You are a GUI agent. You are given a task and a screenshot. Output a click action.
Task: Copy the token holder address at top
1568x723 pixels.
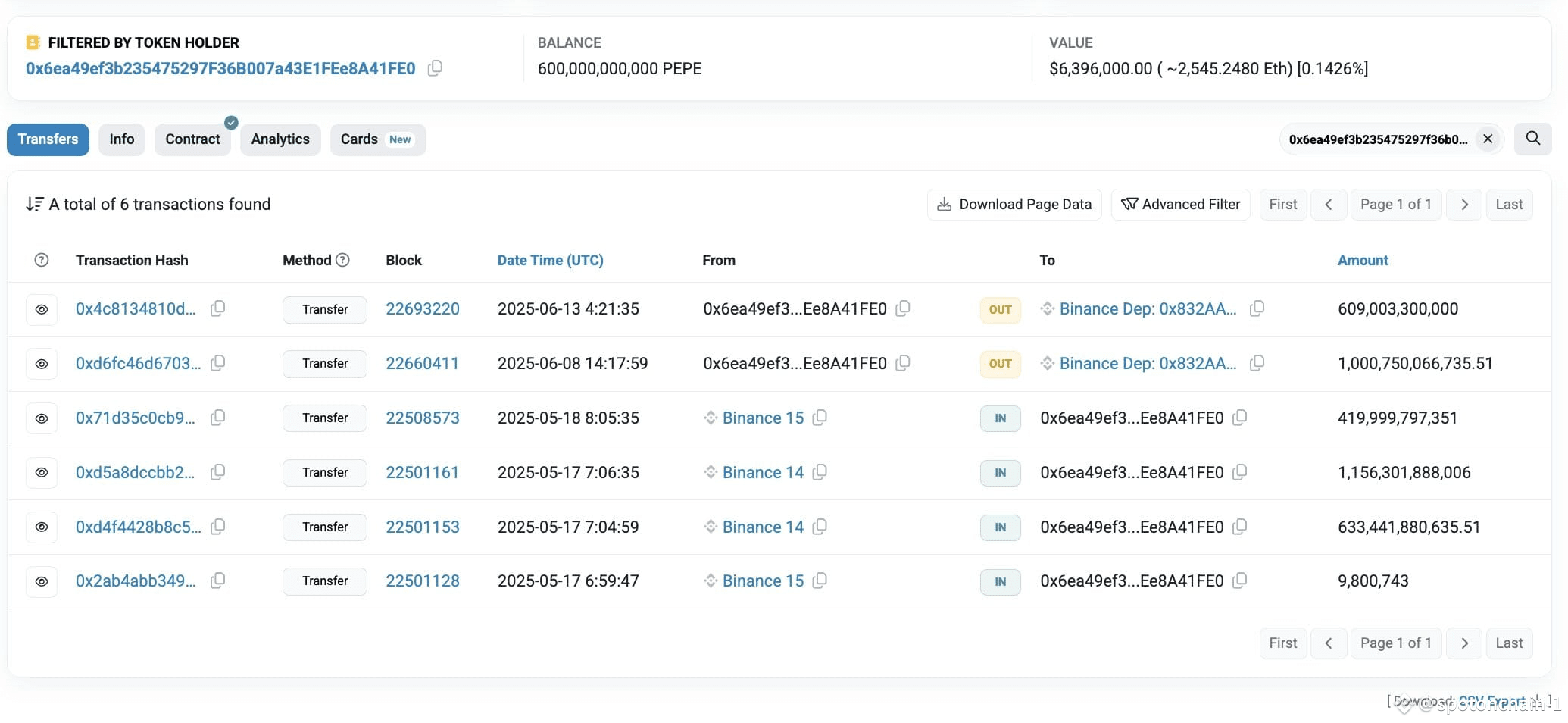coord(435,68)
